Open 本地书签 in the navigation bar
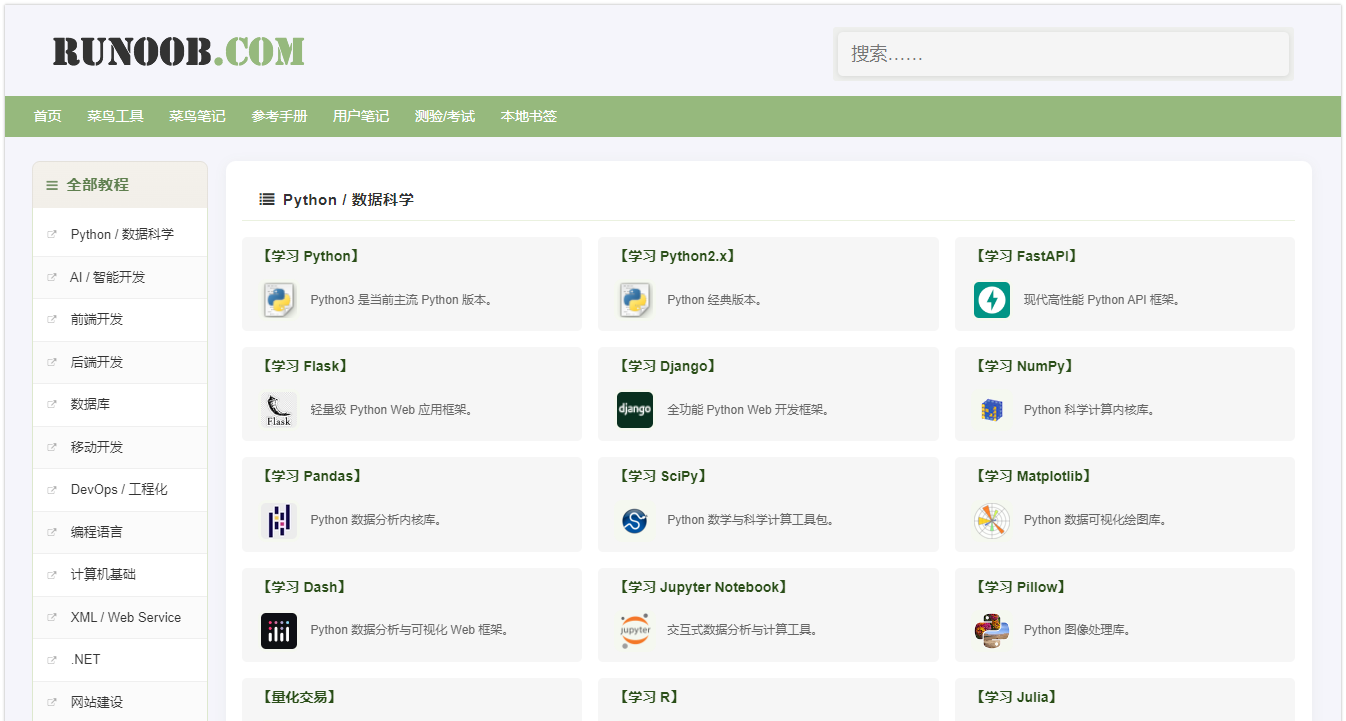This screenshot has height=721, width=1346. (x=529, y=116)
